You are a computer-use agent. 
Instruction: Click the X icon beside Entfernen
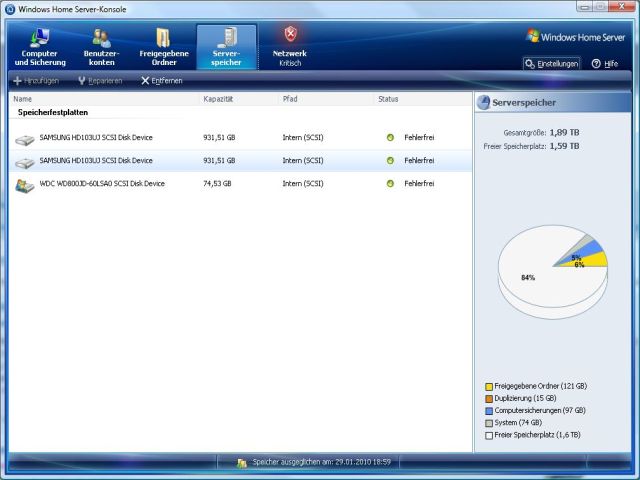[x=145, y=81]
